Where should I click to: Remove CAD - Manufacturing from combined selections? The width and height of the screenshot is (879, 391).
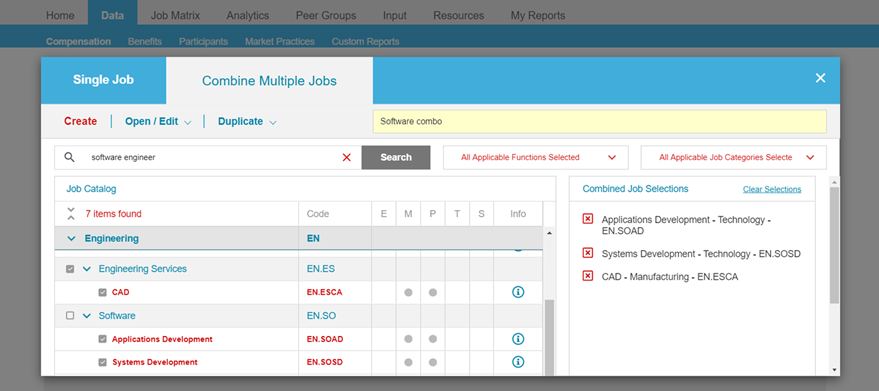pos(587,276)
